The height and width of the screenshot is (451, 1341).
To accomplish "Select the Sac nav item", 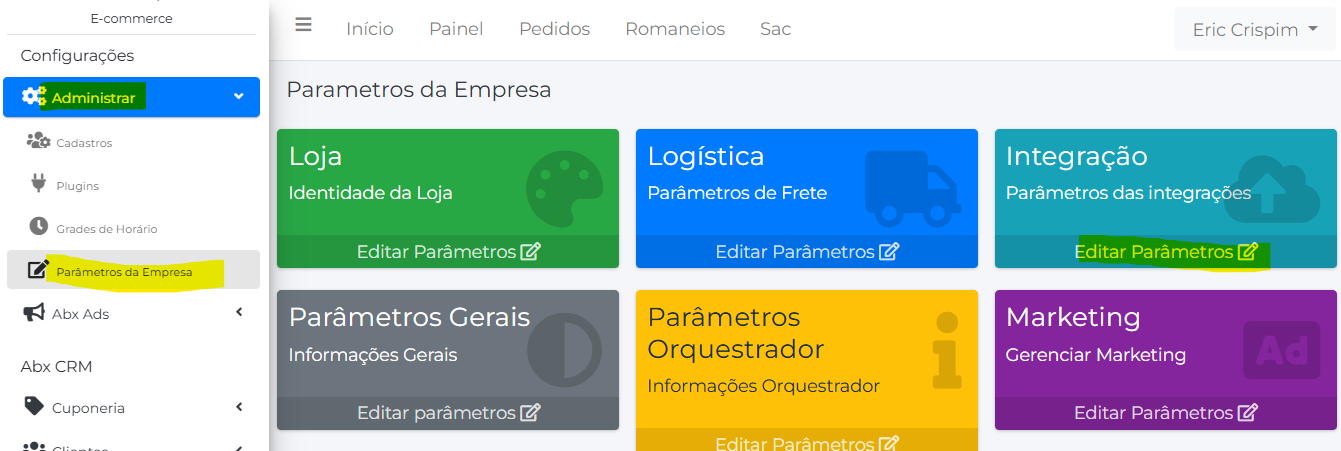I will pos(775,29).
